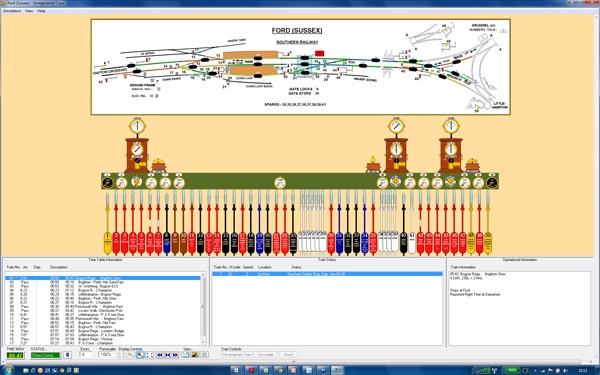Select the highlighted train row in Train Status
This screenshot has width=600, height=375.
327,274
